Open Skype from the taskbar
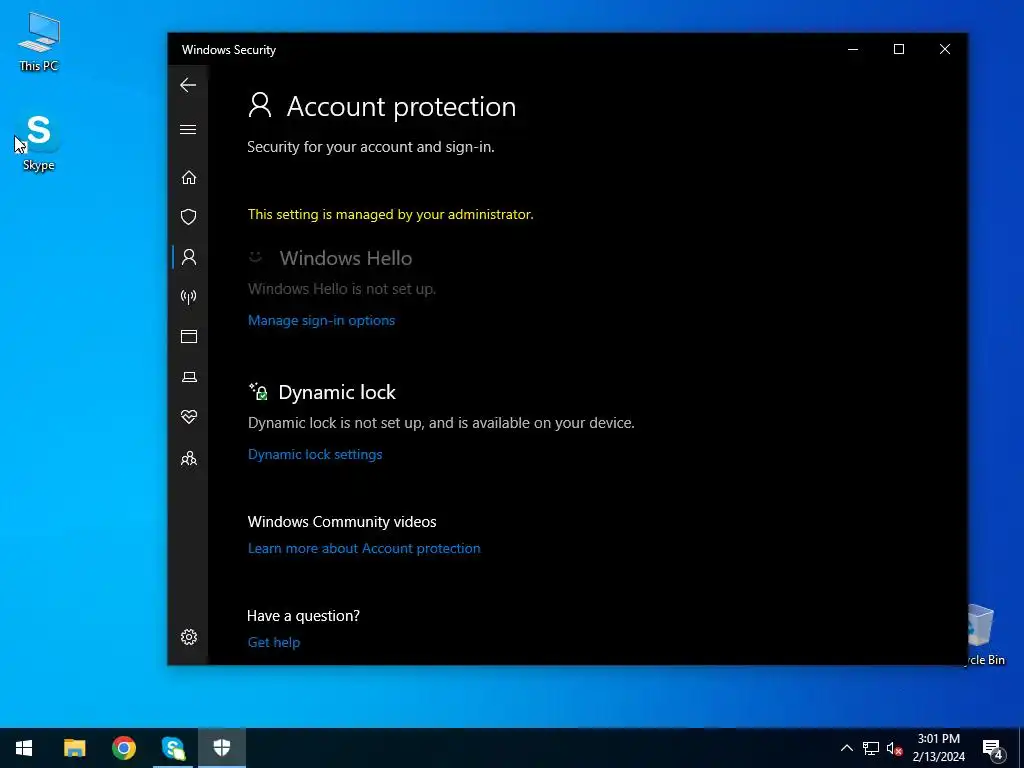Viewport: 1024px width, 768px height. click(173, 748)
